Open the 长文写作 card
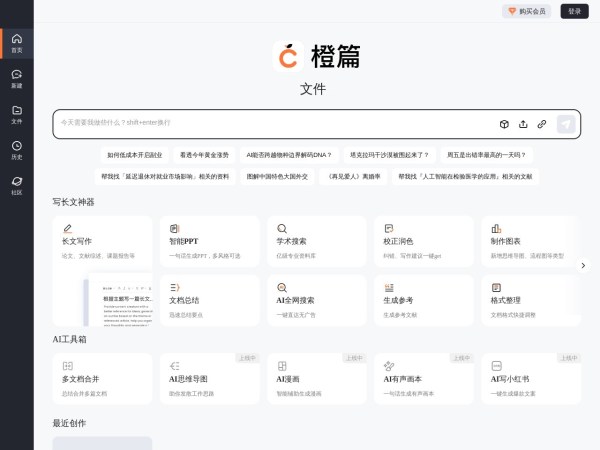The image size is (600, 450). pos(102,240)
